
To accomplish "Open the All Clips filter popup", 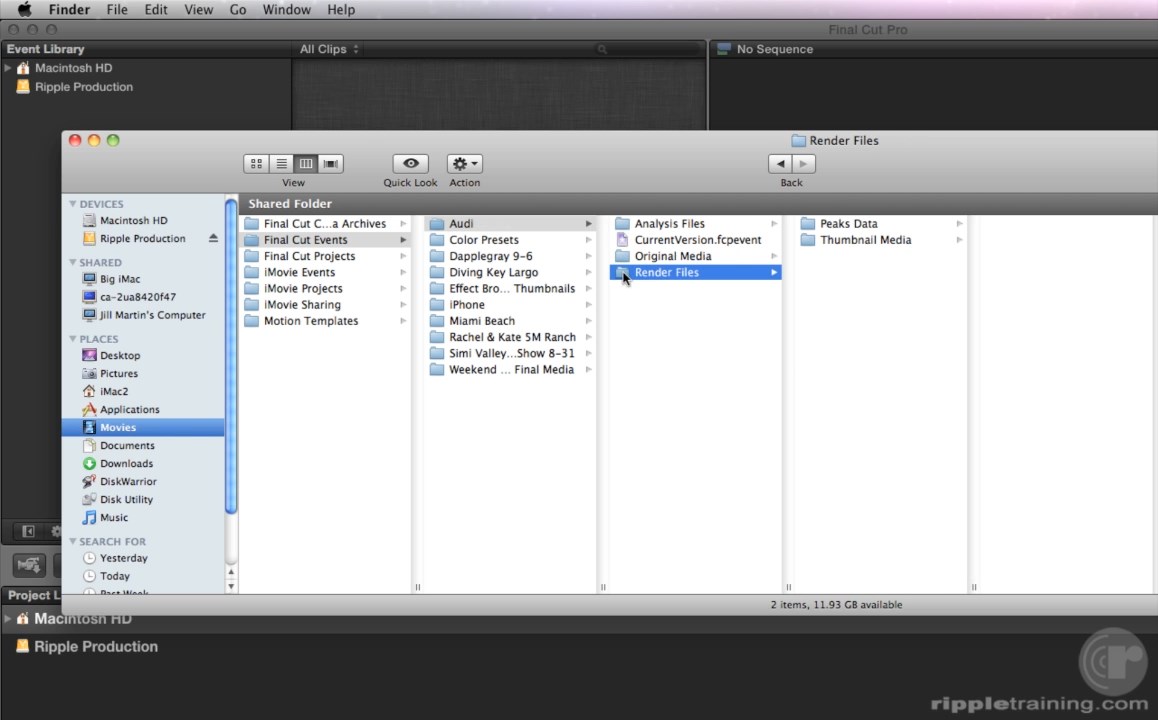I will [x=329, y=49].
